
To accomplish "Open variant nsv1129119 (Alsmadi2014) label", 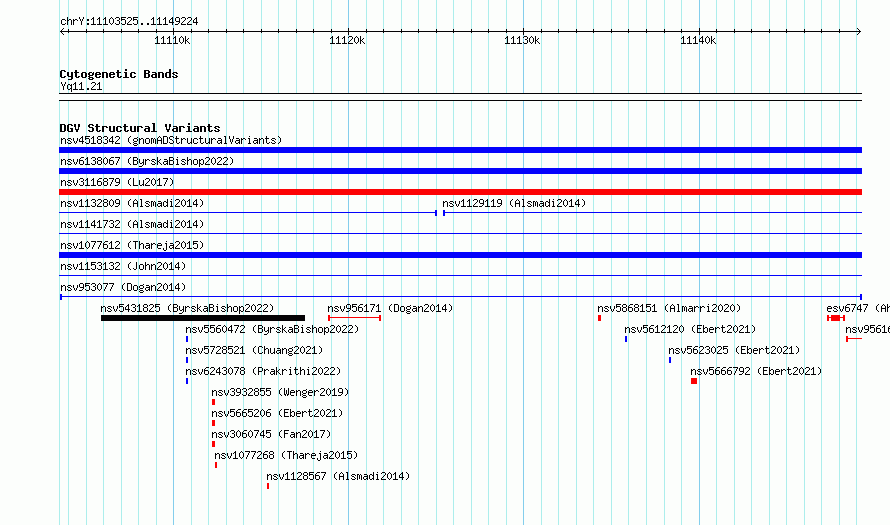I will pyautogui.click(x=514, y=203).
